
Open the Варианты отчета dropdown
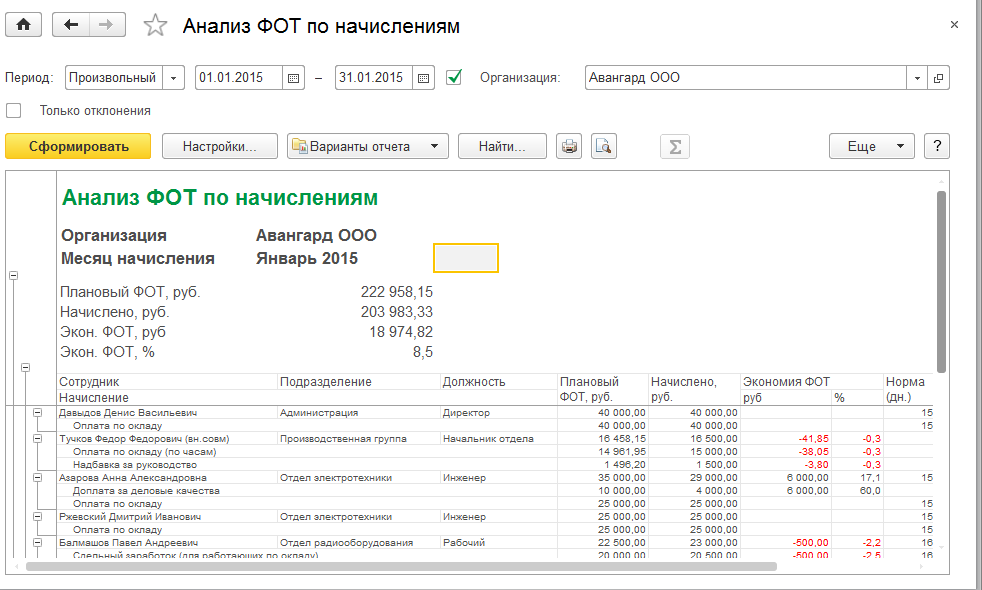point(368,147)
